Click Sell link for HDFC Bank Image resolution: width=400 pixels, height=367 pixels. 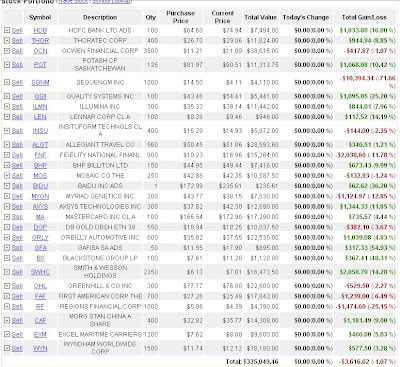17,31
